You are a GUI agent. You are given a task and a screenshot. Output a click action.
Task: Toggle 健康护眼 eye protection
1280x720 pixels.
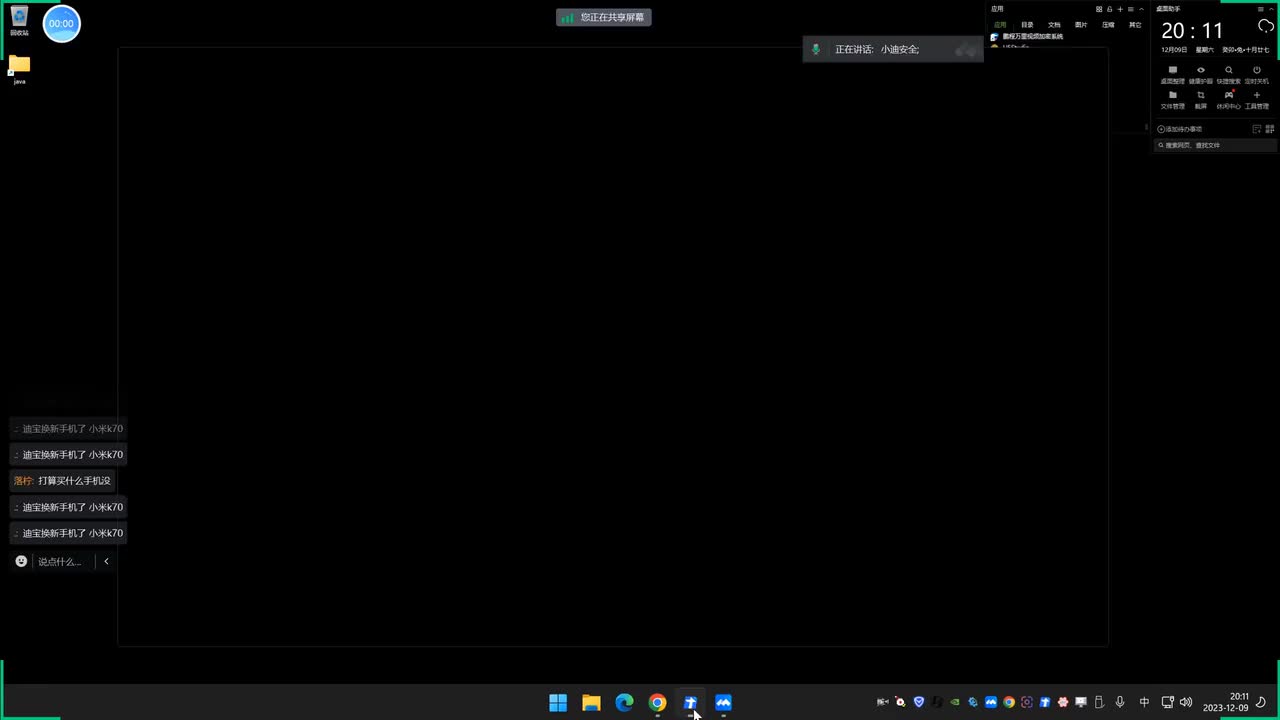click(1201, 75)
